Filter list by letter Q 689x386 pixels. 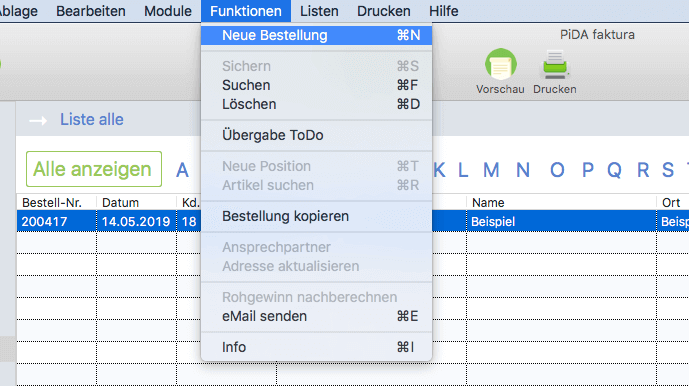tap(614, 170)
